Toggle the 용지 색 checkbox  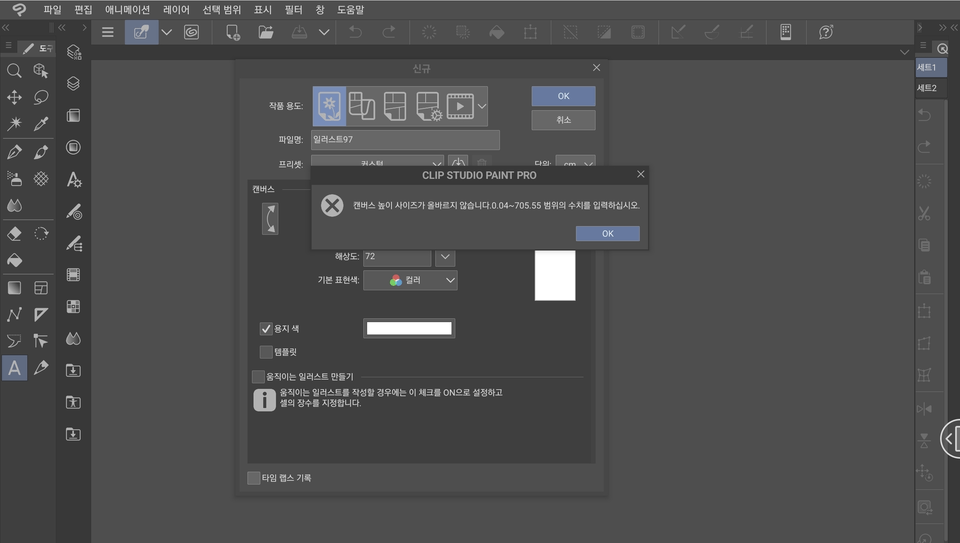click(x=266, y=329)
